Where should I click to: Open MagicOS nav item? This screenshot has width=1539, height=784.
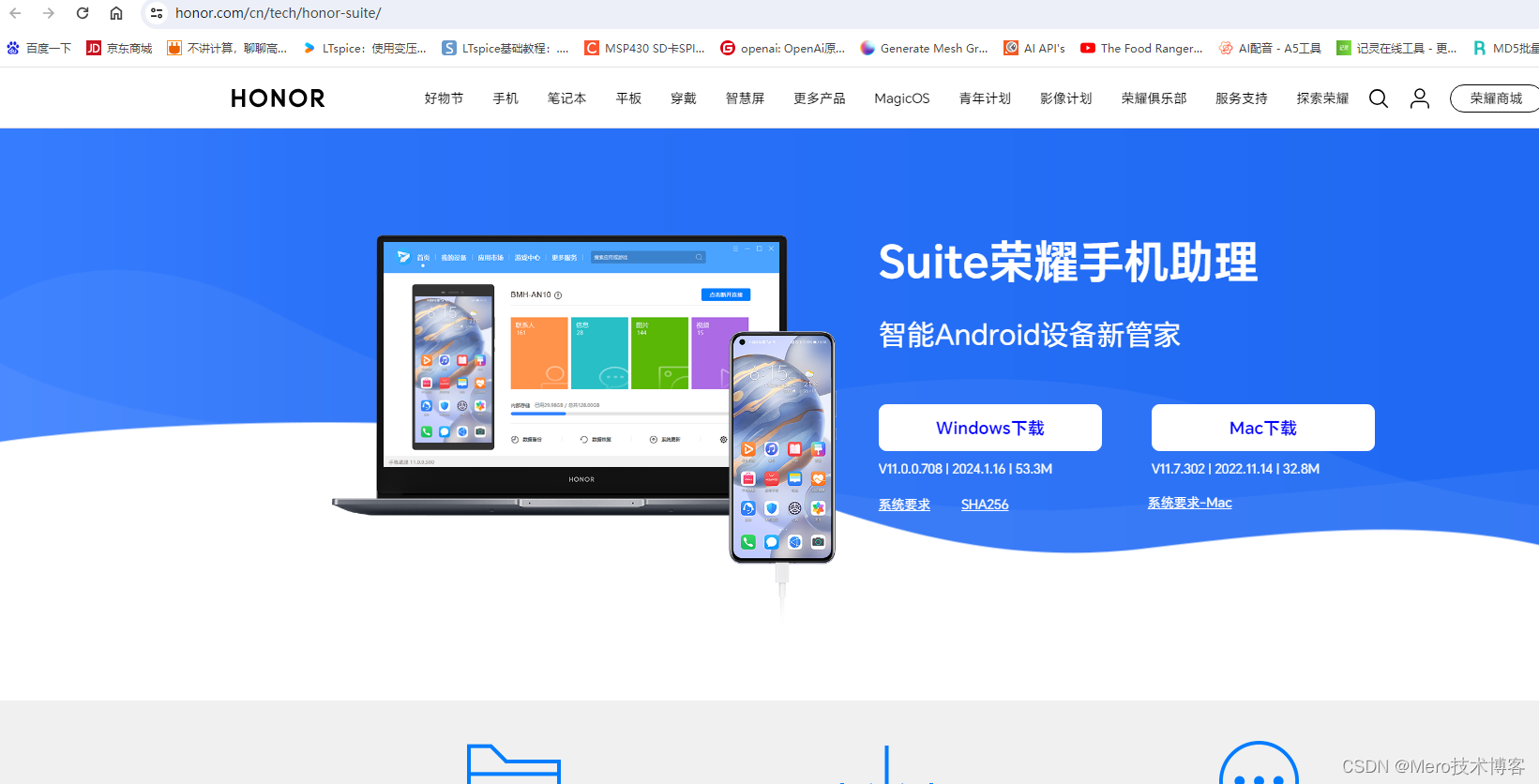[x=902, y=98]
